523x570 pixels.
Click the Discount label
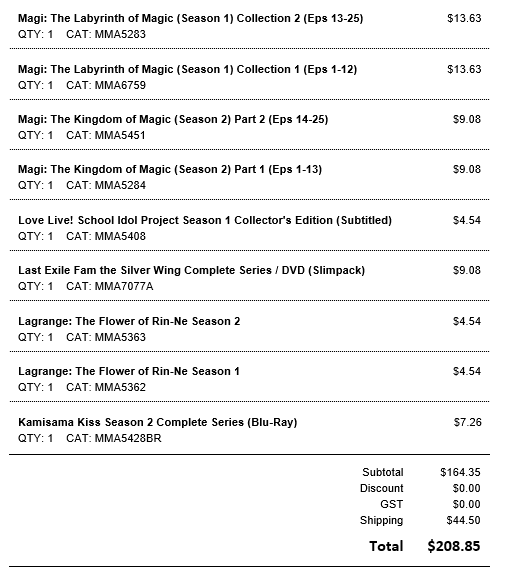pyautogui.click(x=382, y=489)
